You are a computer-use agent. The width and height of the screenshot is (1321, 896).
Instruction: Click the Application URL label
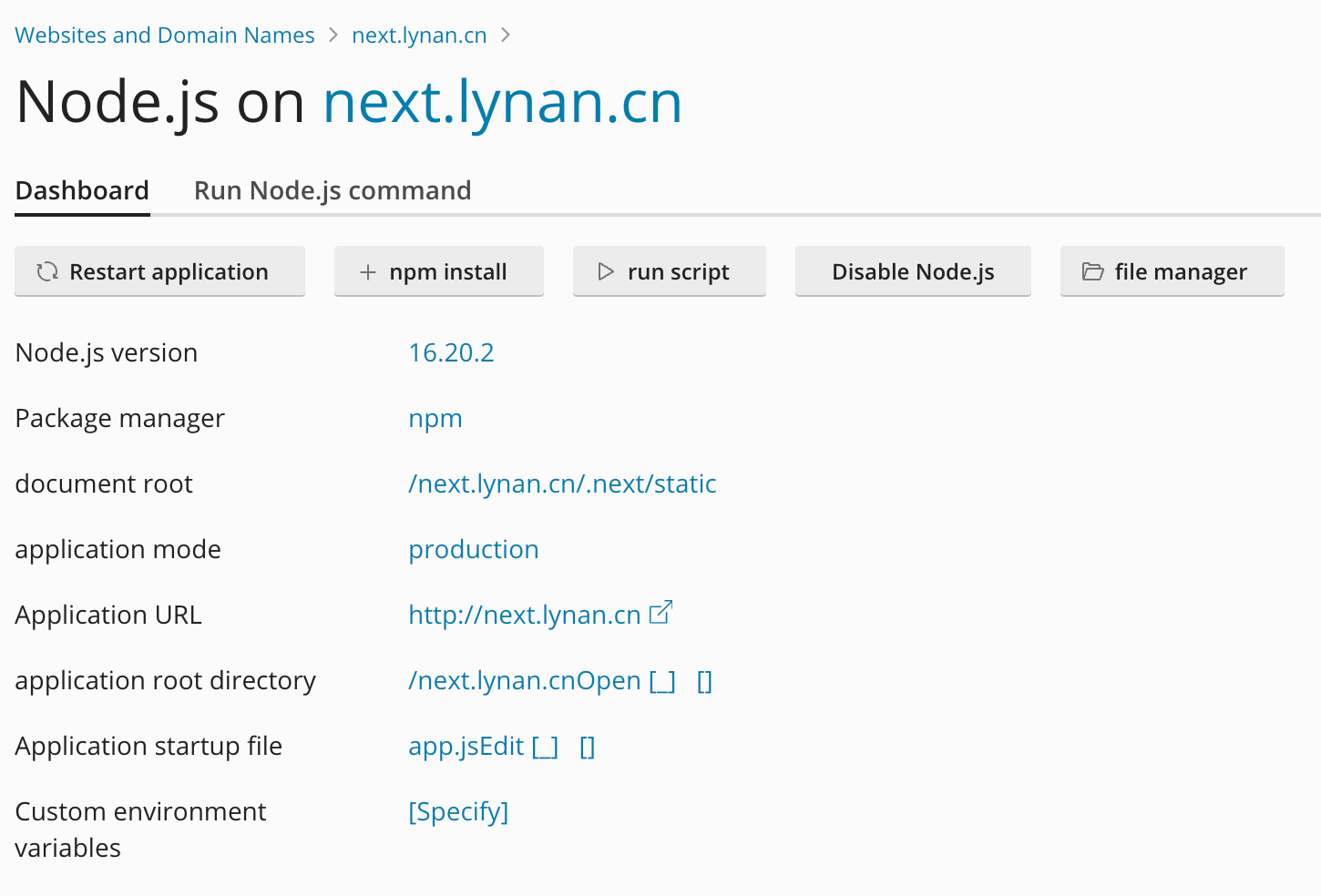point(108,616)
